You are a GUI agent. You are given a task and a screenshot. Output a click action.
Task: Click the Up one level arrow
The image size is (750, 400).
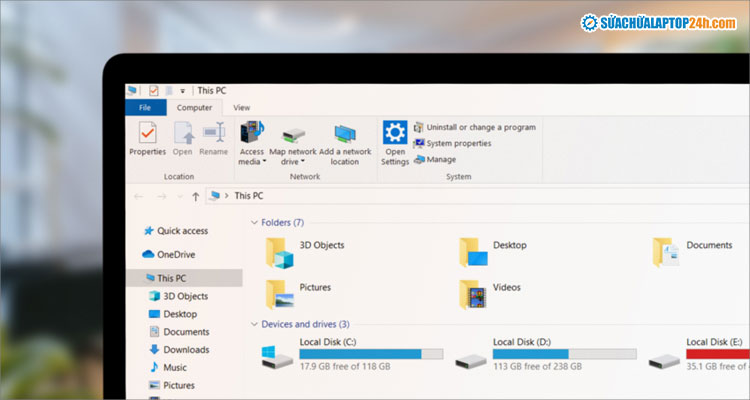[195, 196]
